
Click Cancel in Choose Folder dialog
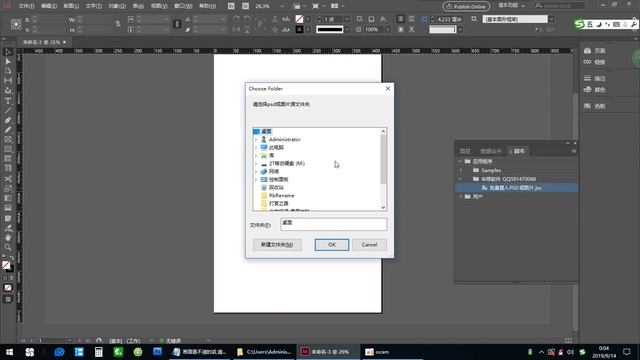(x=369, y=245)
